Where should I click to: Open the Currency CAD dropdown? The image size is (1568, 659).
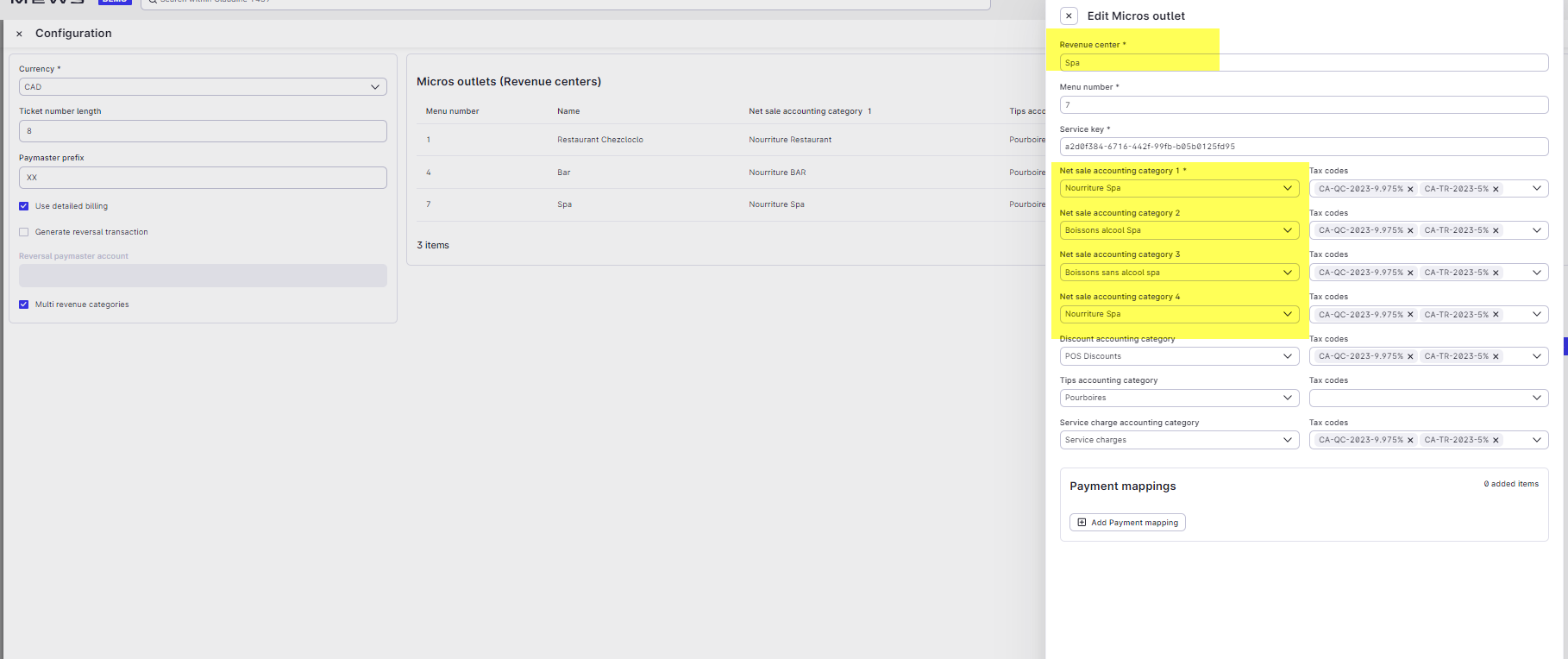203,87
